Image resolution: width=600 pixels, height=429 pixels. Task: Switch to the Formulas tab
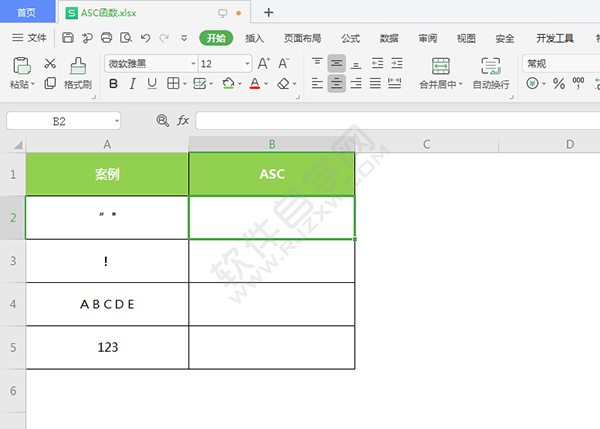click(x=351, y=38)
